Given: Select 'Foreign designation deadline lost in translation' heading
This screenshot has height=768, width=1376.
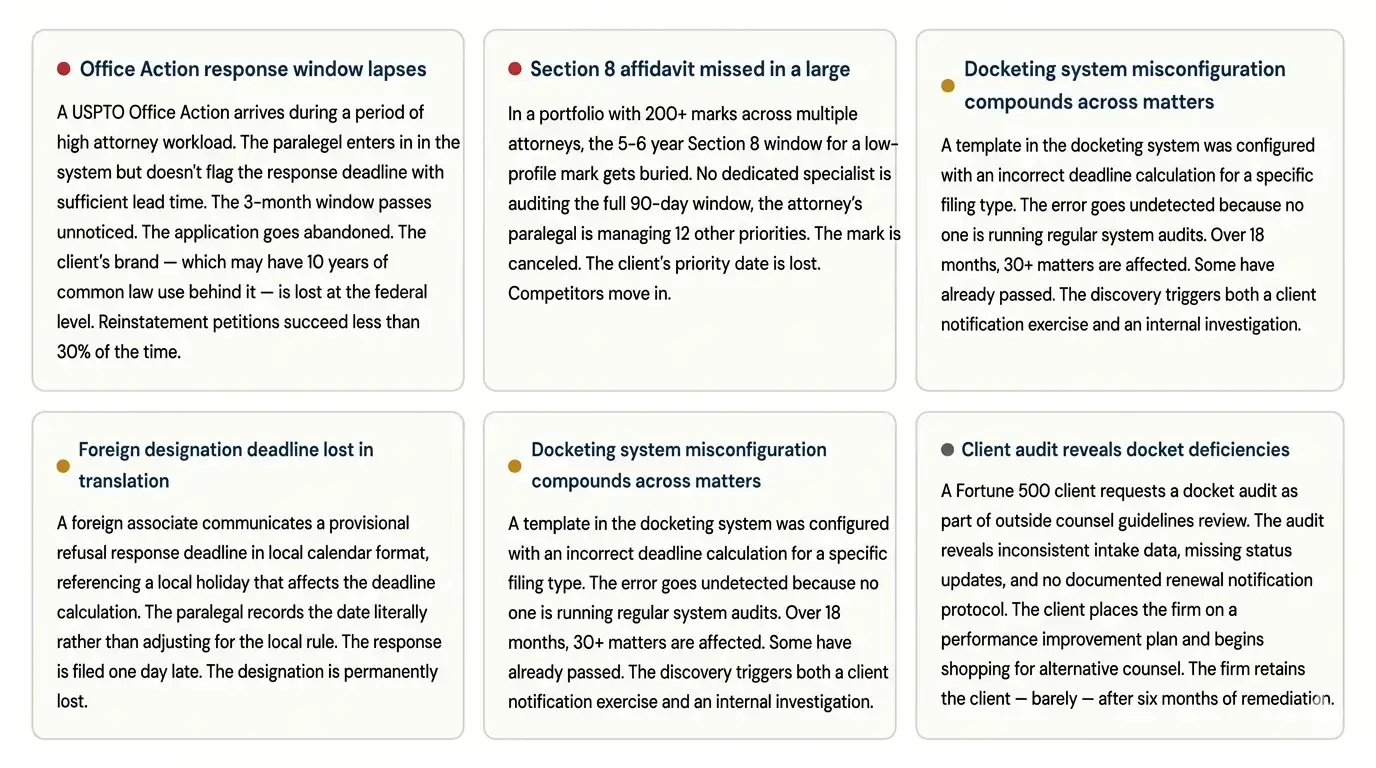Looking at the screenshot, I should click(x=226, y=465).
